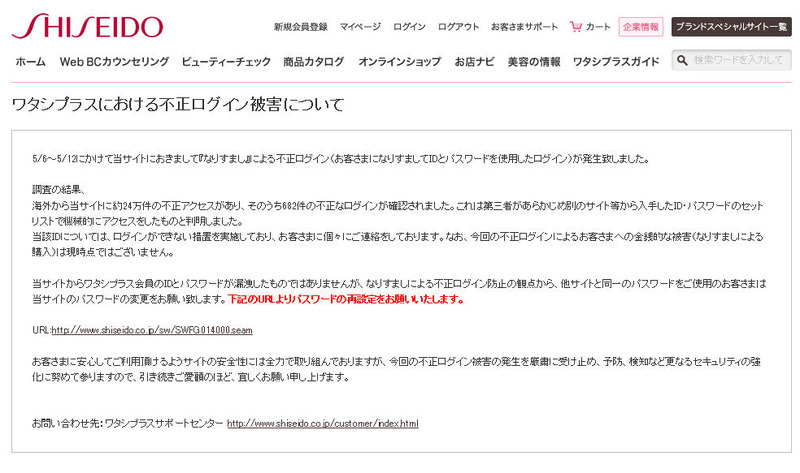Click the ログアウト link

(x=458, y=27)
